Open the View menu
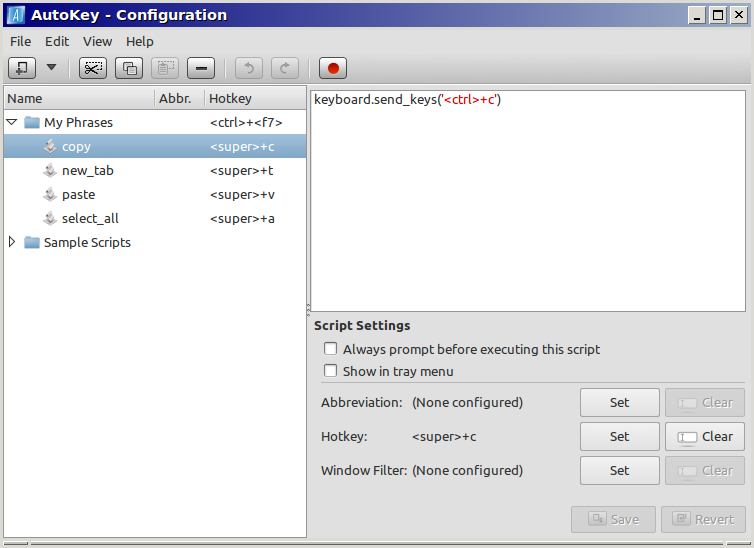The height and width of the screenshot is (548, 754). (x=97, y=42)
